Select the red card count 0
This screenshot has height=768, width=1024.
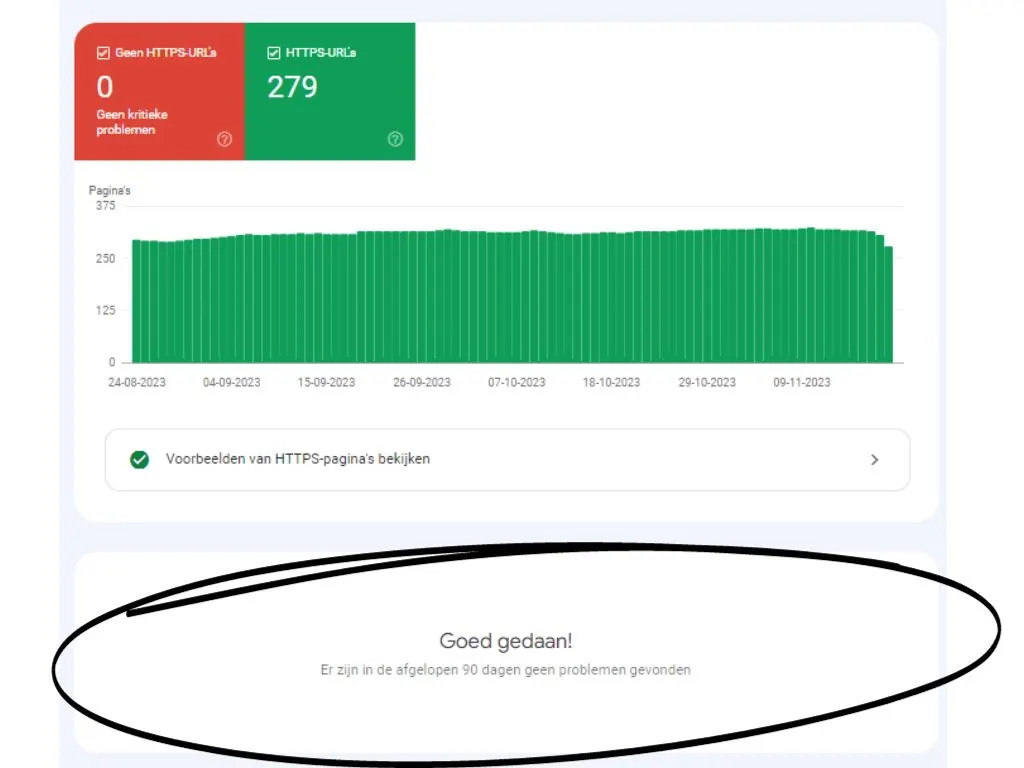click(x=105, y=87)
